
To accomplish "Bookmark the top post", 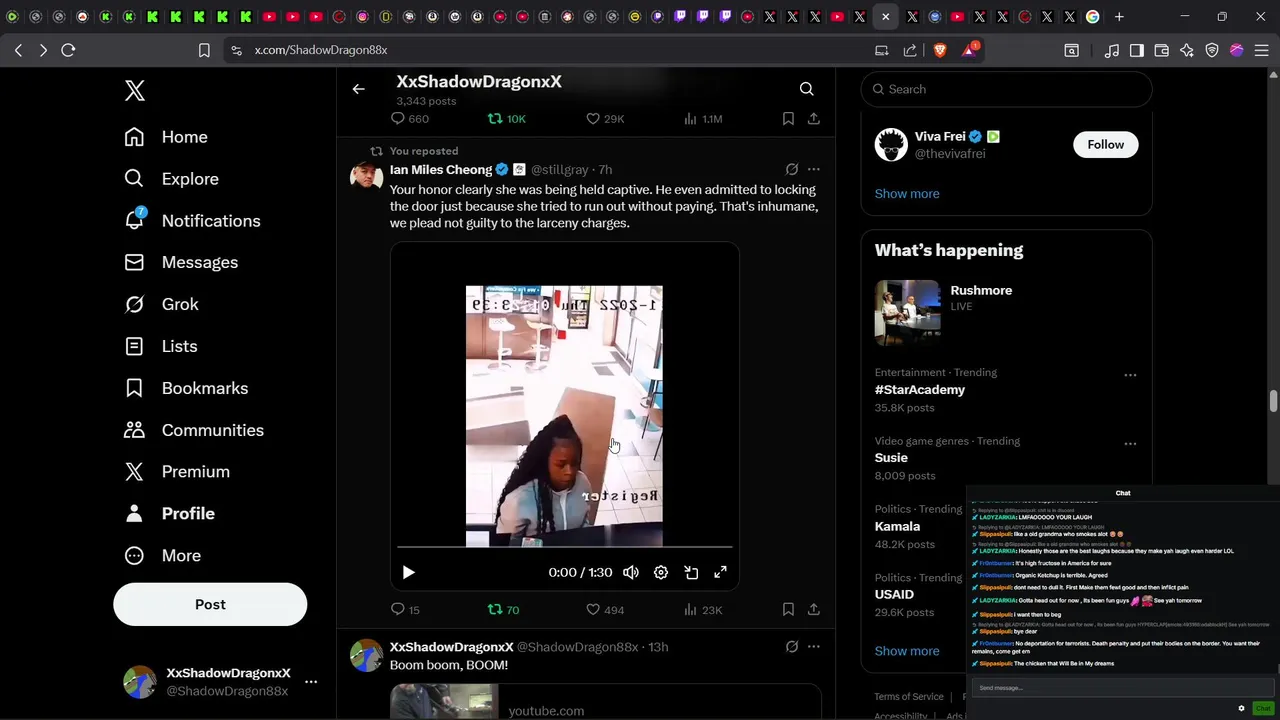I will (x=788, y=118).
